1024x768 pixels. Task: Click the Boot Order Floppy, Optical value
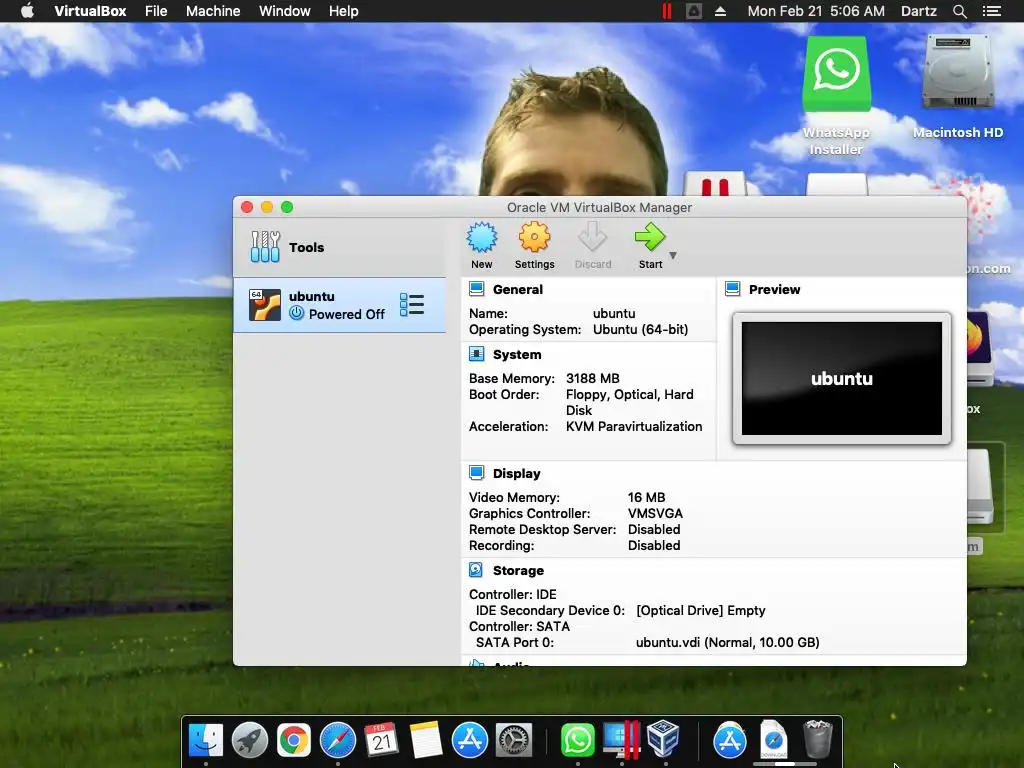point(630,402)
